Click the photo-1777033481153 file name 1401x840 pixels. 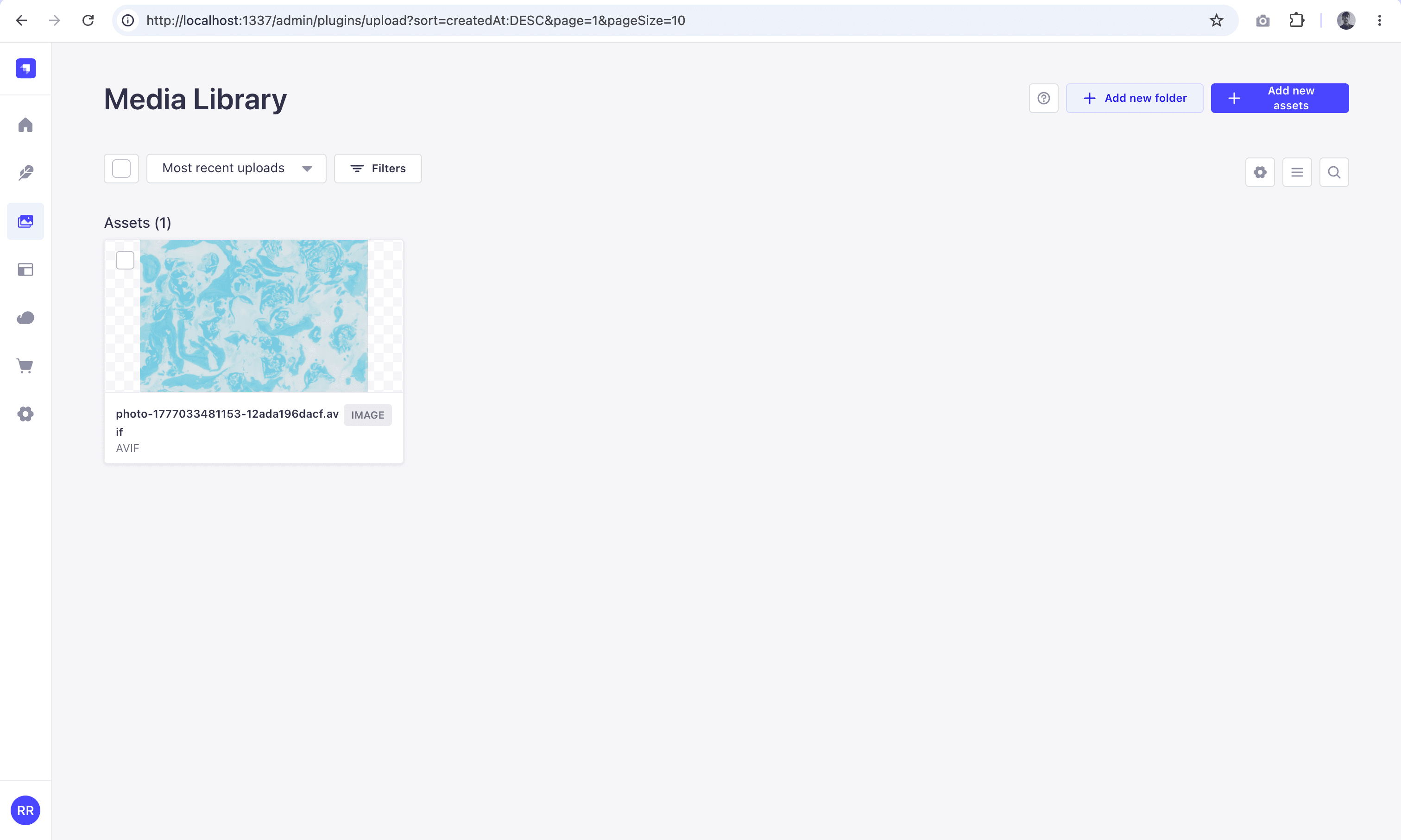coord(227,423)
